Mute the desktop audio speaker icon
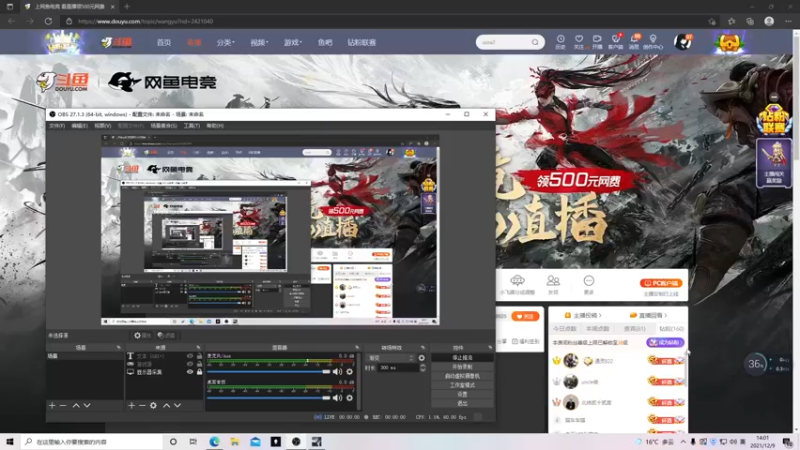Viewport: 800px width, 450px height. point(337,398)
